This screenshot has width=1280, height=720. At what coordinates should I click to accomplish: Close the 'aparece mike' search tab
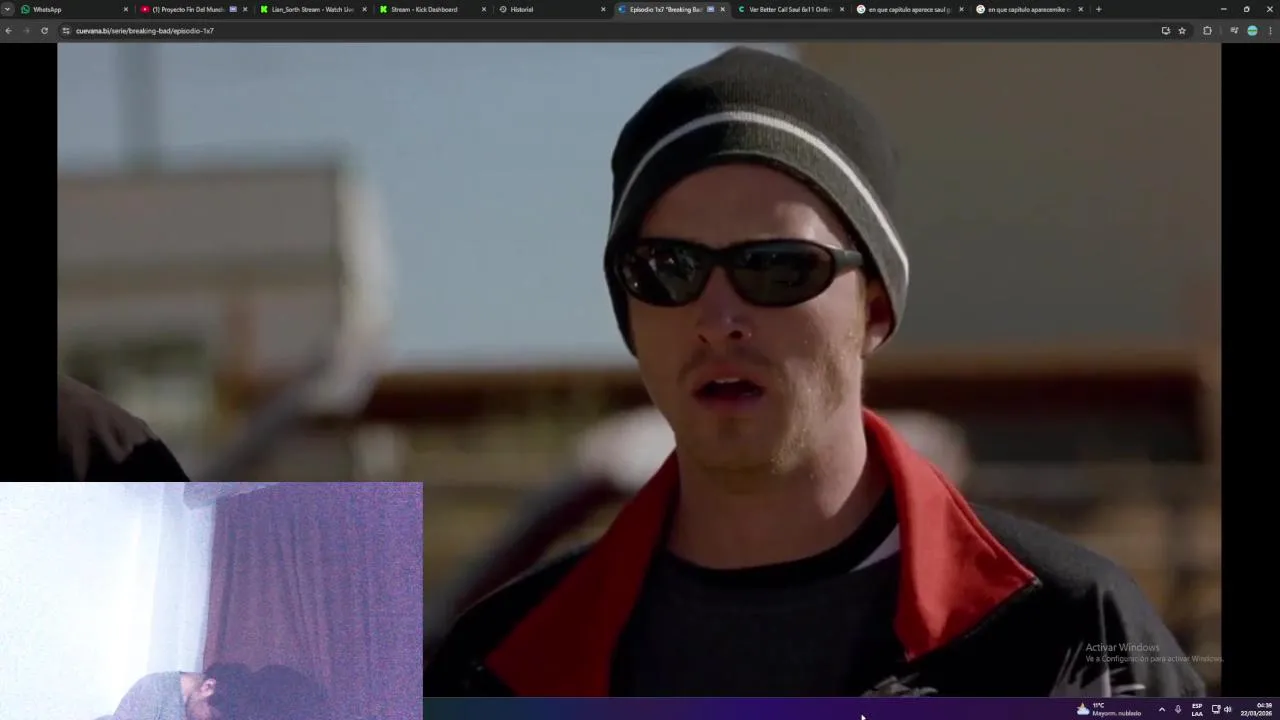(x=1080, y=9)
